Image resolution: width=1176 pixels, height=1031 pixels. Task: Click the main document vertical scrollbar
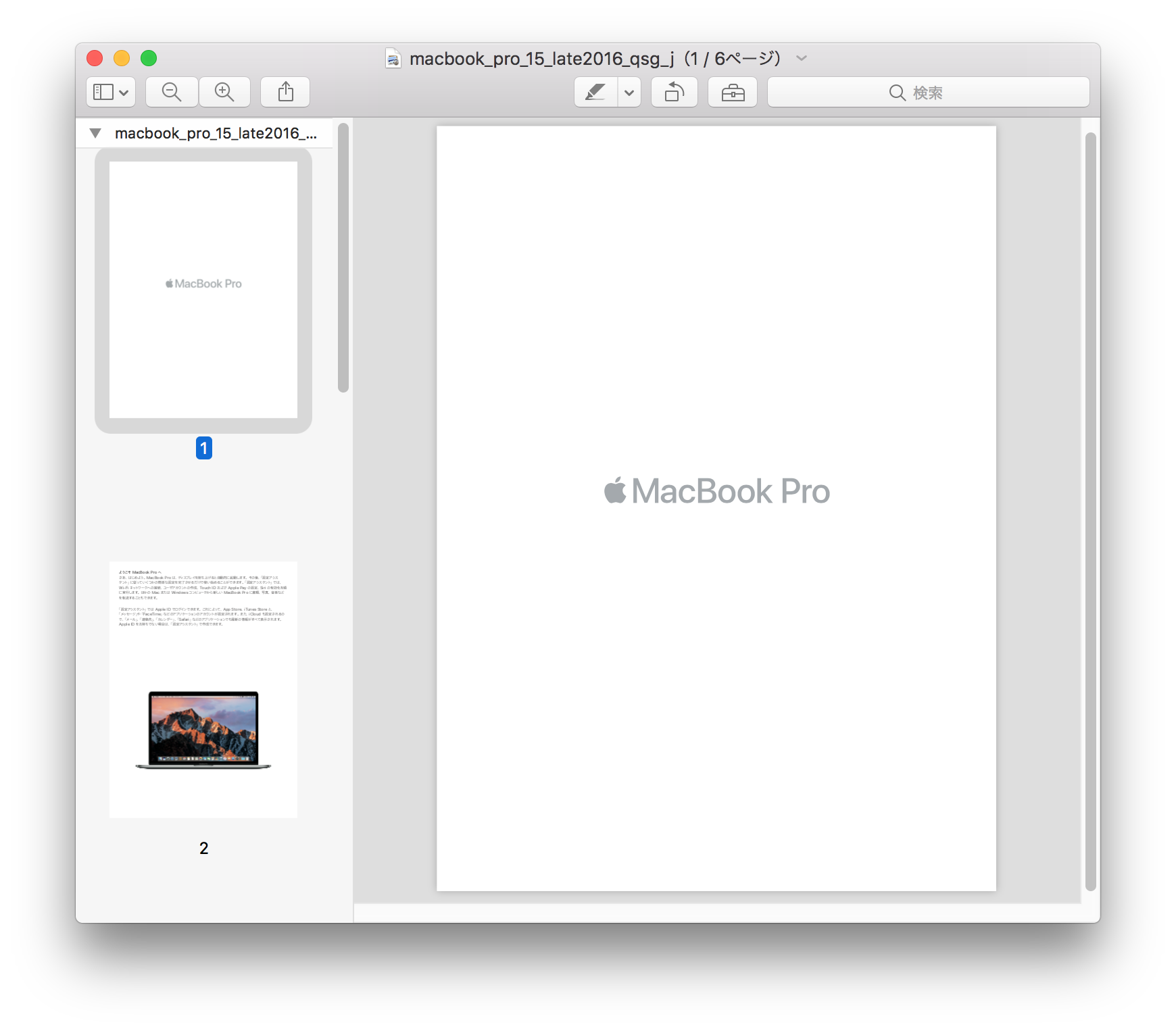[1090, 511]
